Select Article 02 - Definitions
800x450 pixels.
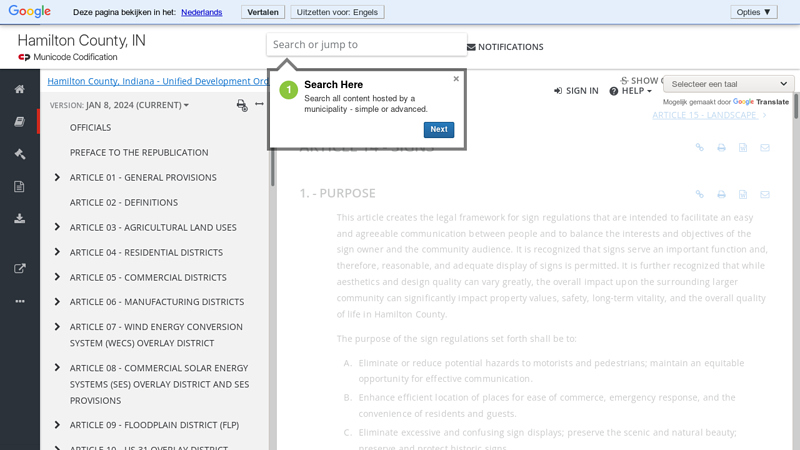[x=124, y=203]
